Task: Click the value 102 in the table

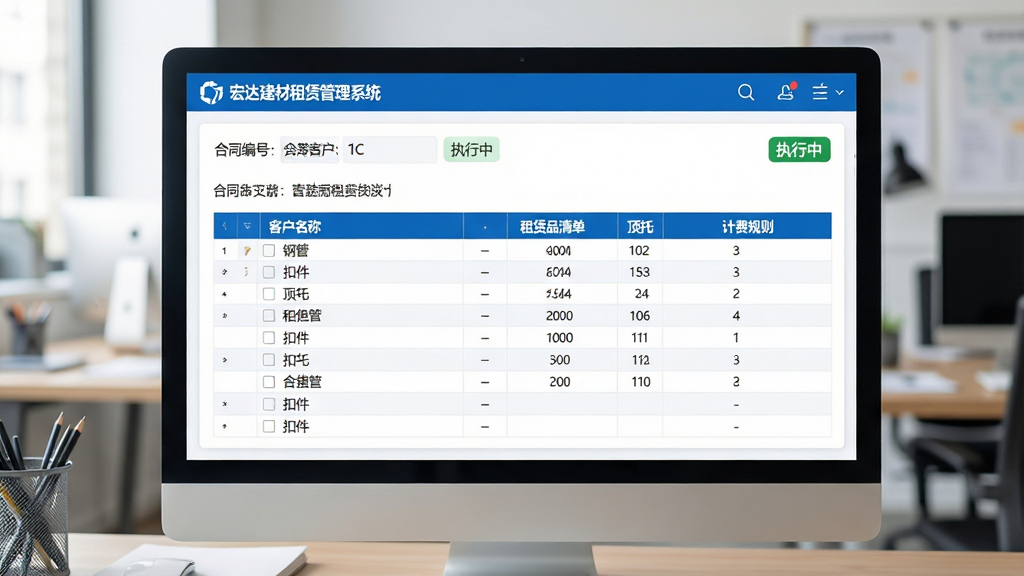Action: (639, 251)
